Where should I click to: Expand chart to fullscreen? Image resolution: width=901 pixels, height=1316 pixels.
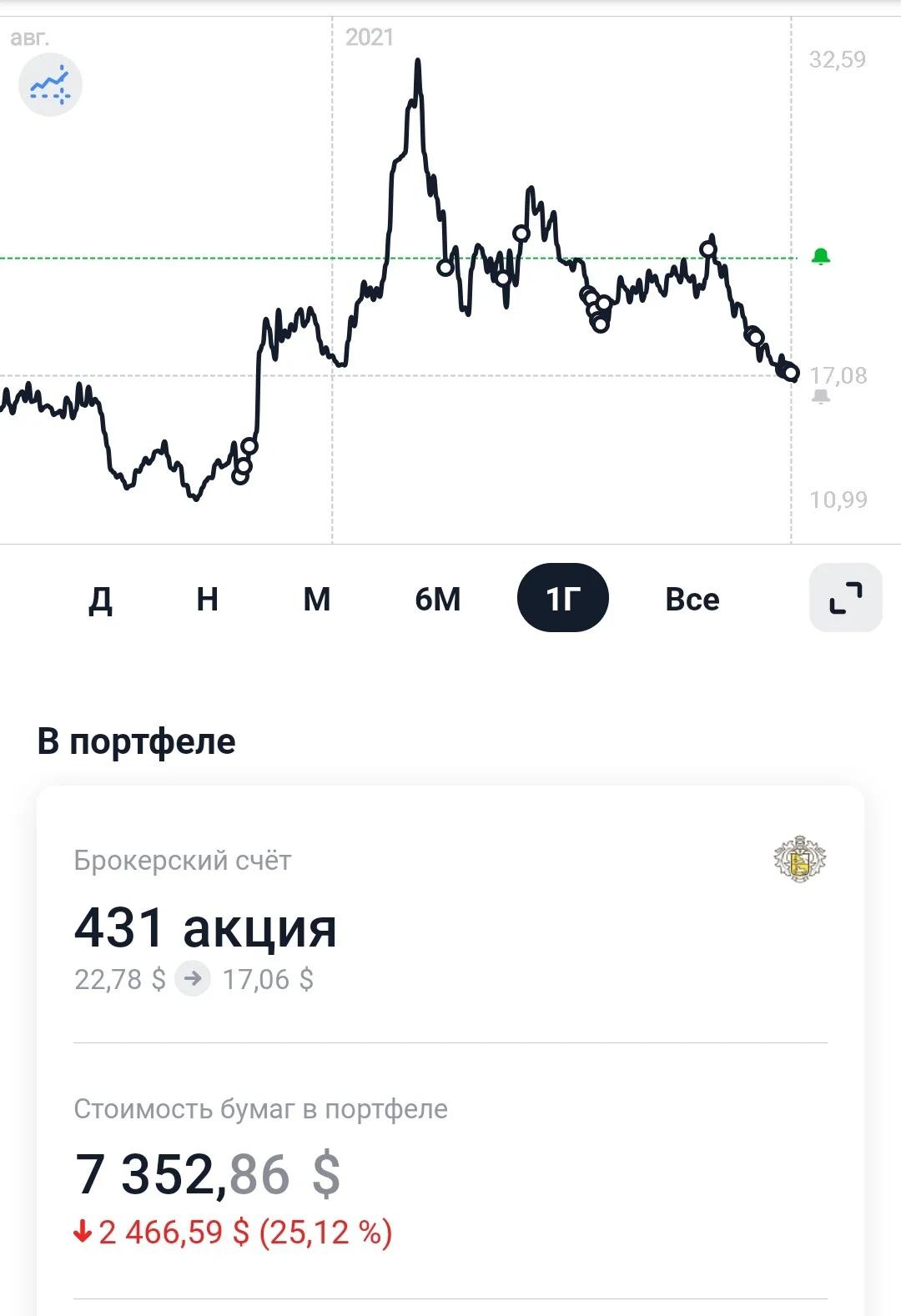point(845,597)
